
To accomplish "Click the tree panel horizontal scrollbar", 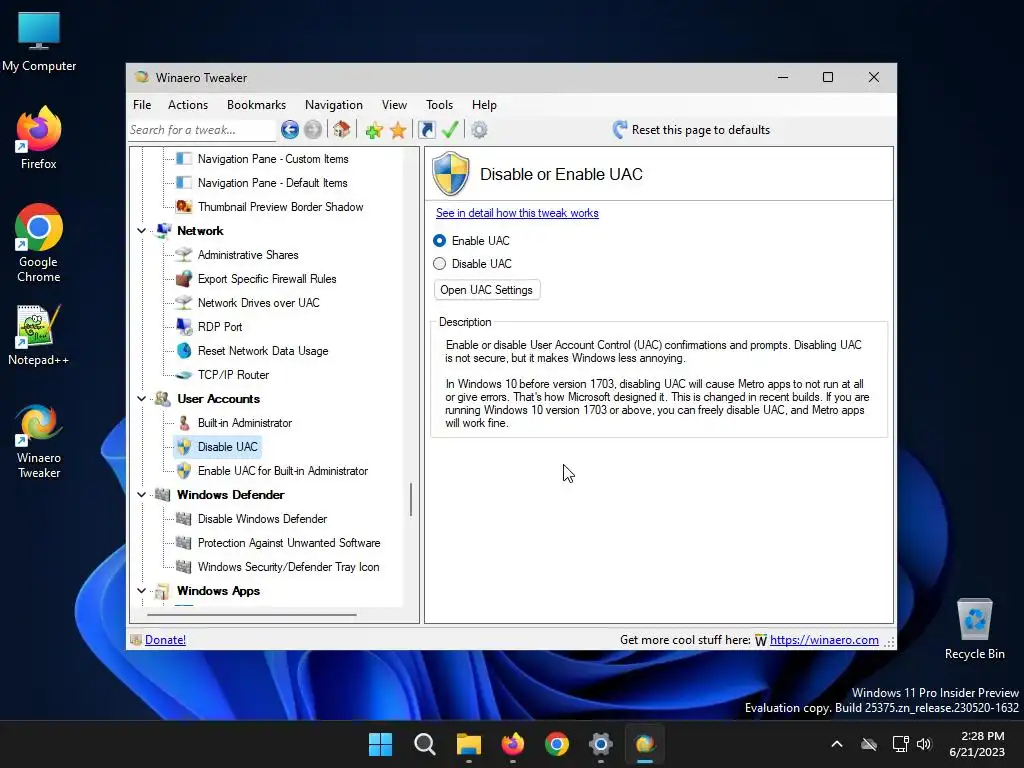I will click(x=252, y=615).
